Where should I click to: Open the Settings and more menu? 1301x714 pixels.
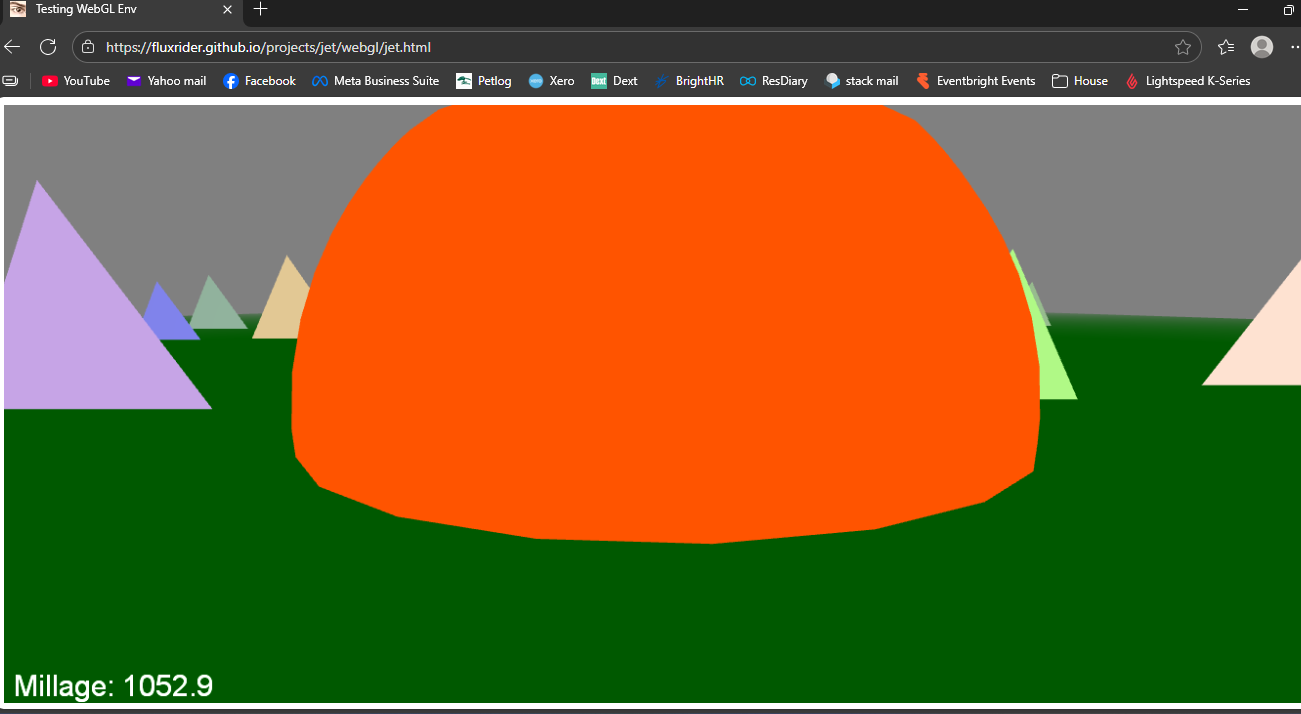(1294, 47)
